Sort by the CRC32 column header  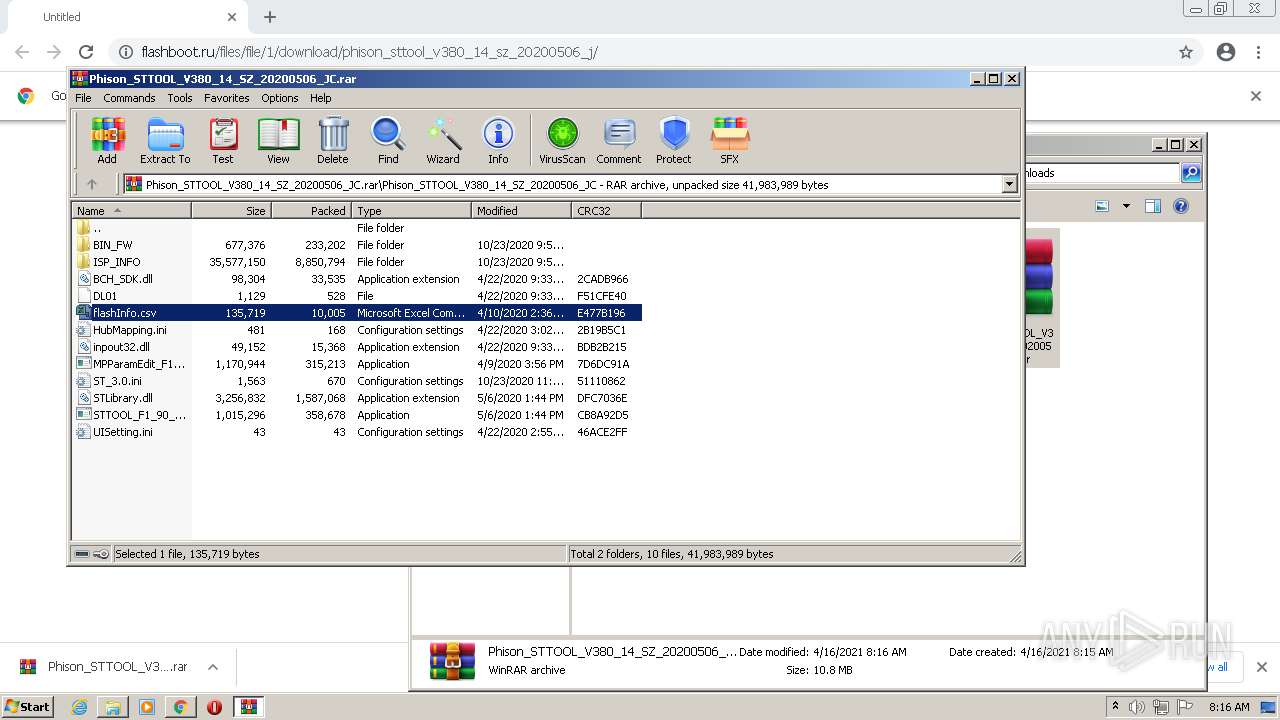click(606, 211)
